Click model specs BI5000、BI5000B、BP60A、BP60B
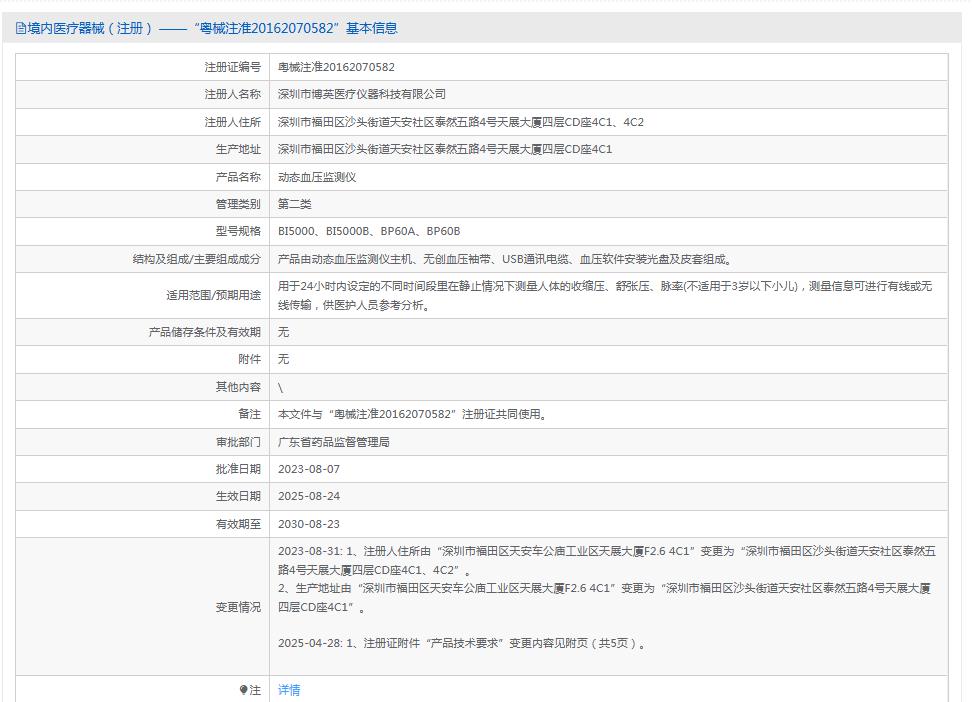This screenshot has width=972, height=702. (369, 232)
